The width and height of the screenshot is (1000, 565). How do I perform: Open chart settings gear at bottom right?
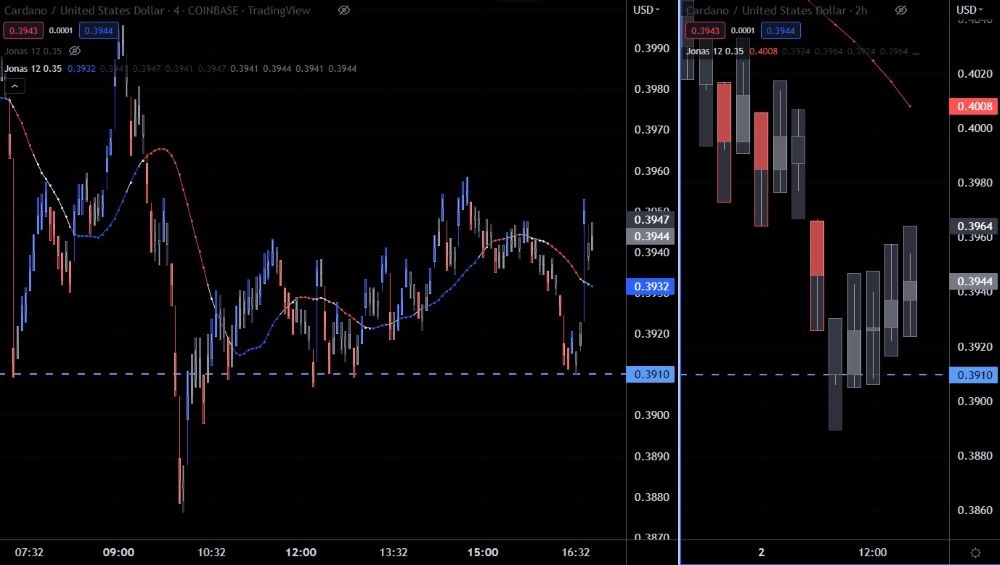(975, 552)
